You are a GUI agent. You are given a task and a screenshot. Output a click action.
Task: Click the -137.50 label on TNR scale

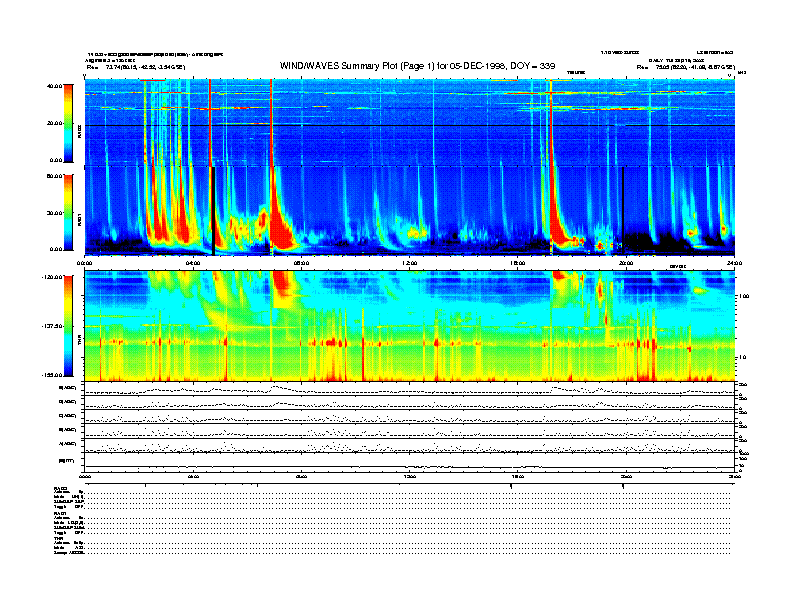pos(53,326)
